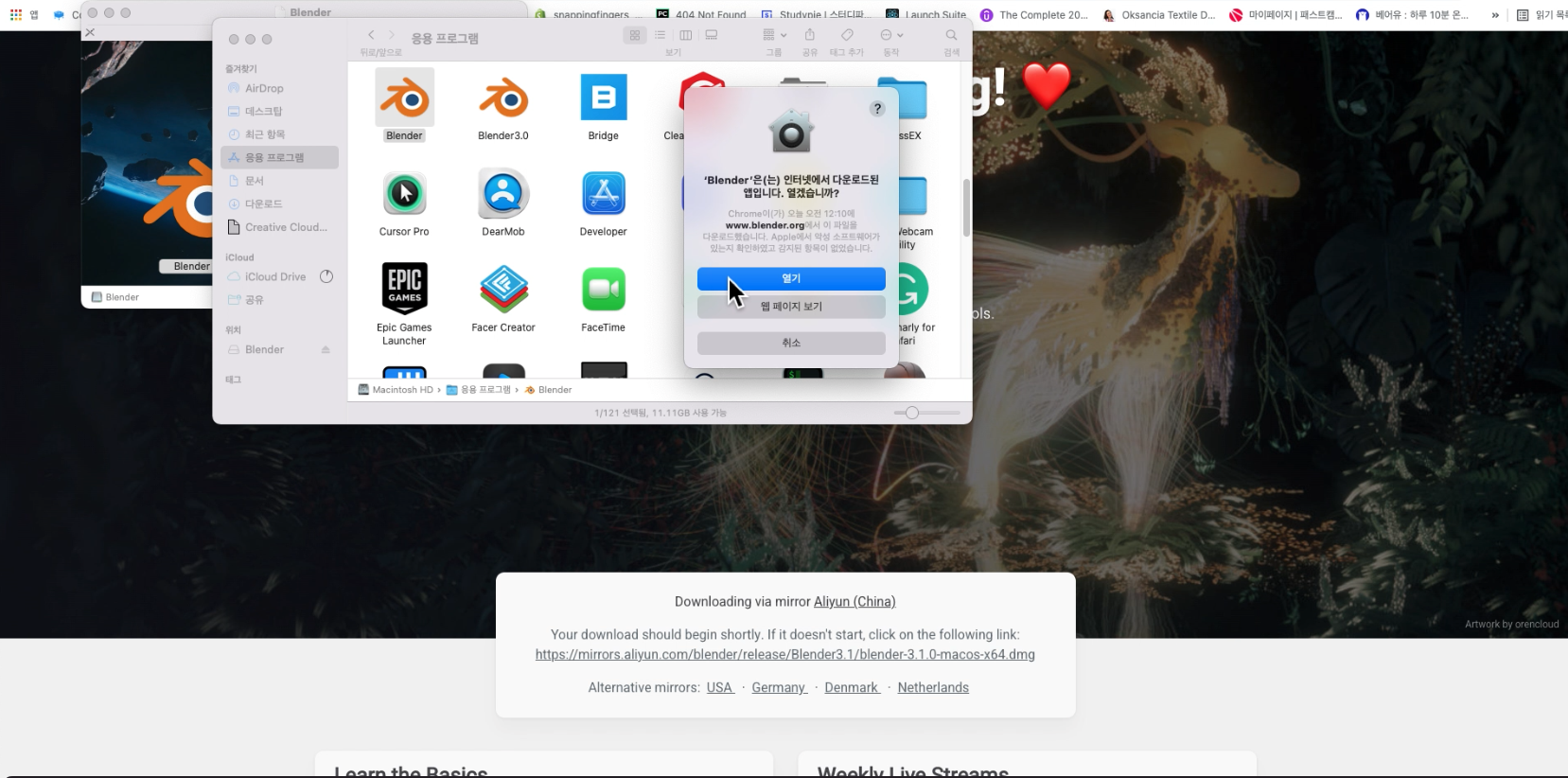Click Macintosh HD in Finder path bar
Image resolution: width=1568 pixels, height=778 pixels.
(396, 390)
